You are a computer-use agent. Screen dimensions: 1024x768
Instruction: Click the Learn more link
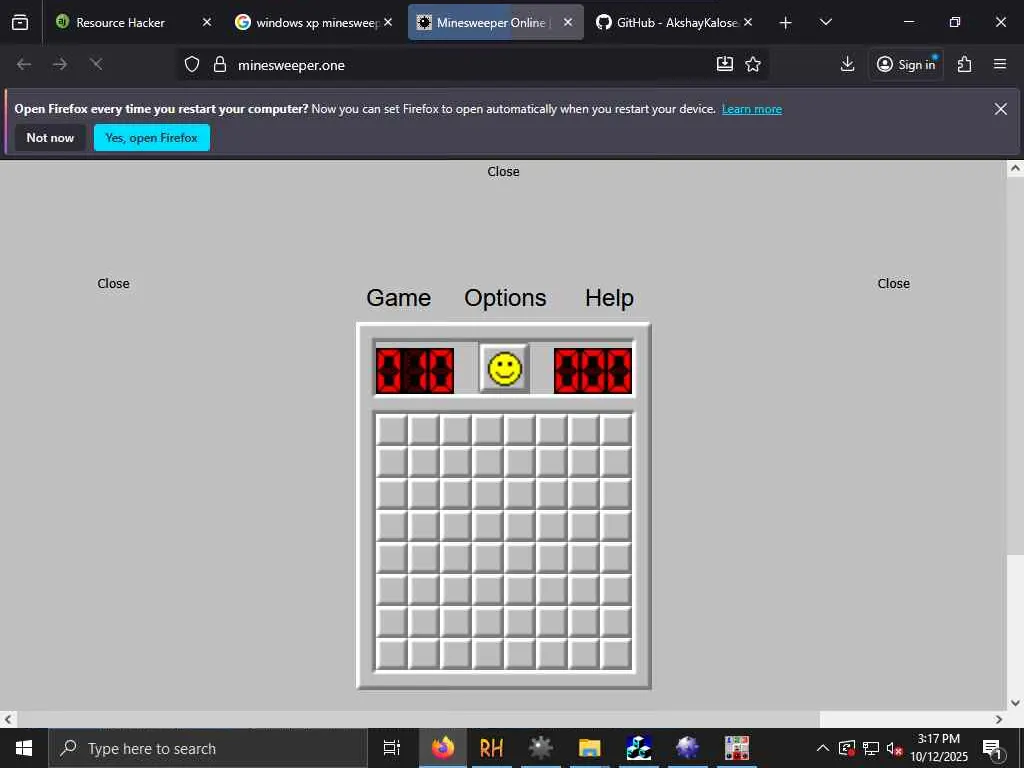pos(752,109)
